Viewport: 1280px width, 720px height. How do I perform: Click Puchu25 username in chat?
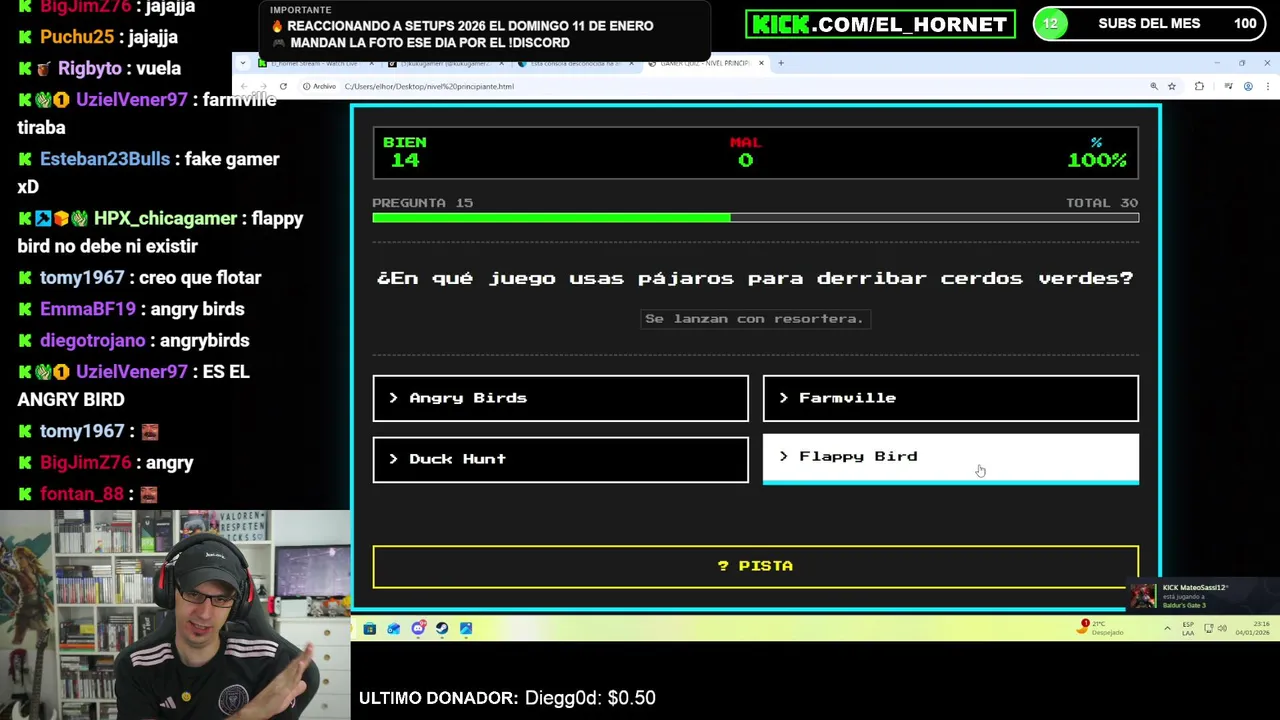pos(77,37)
